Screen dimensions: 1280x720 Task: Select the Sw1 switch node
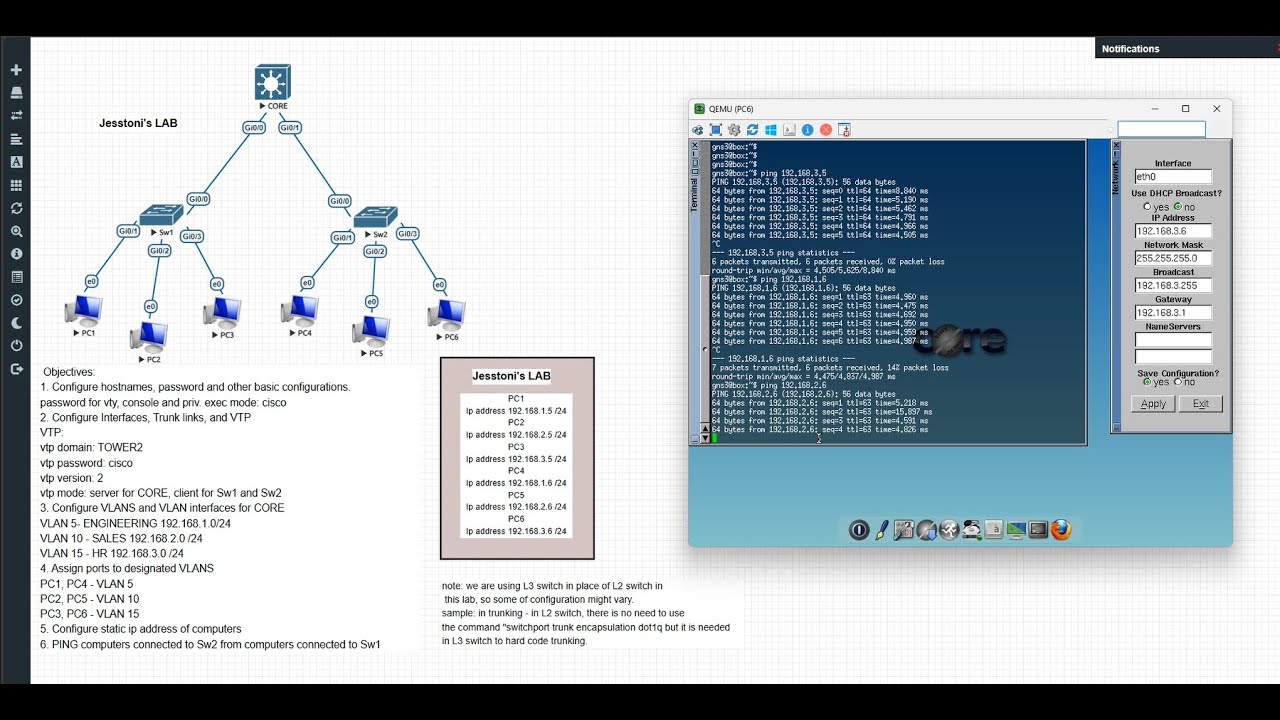(161, 215)
